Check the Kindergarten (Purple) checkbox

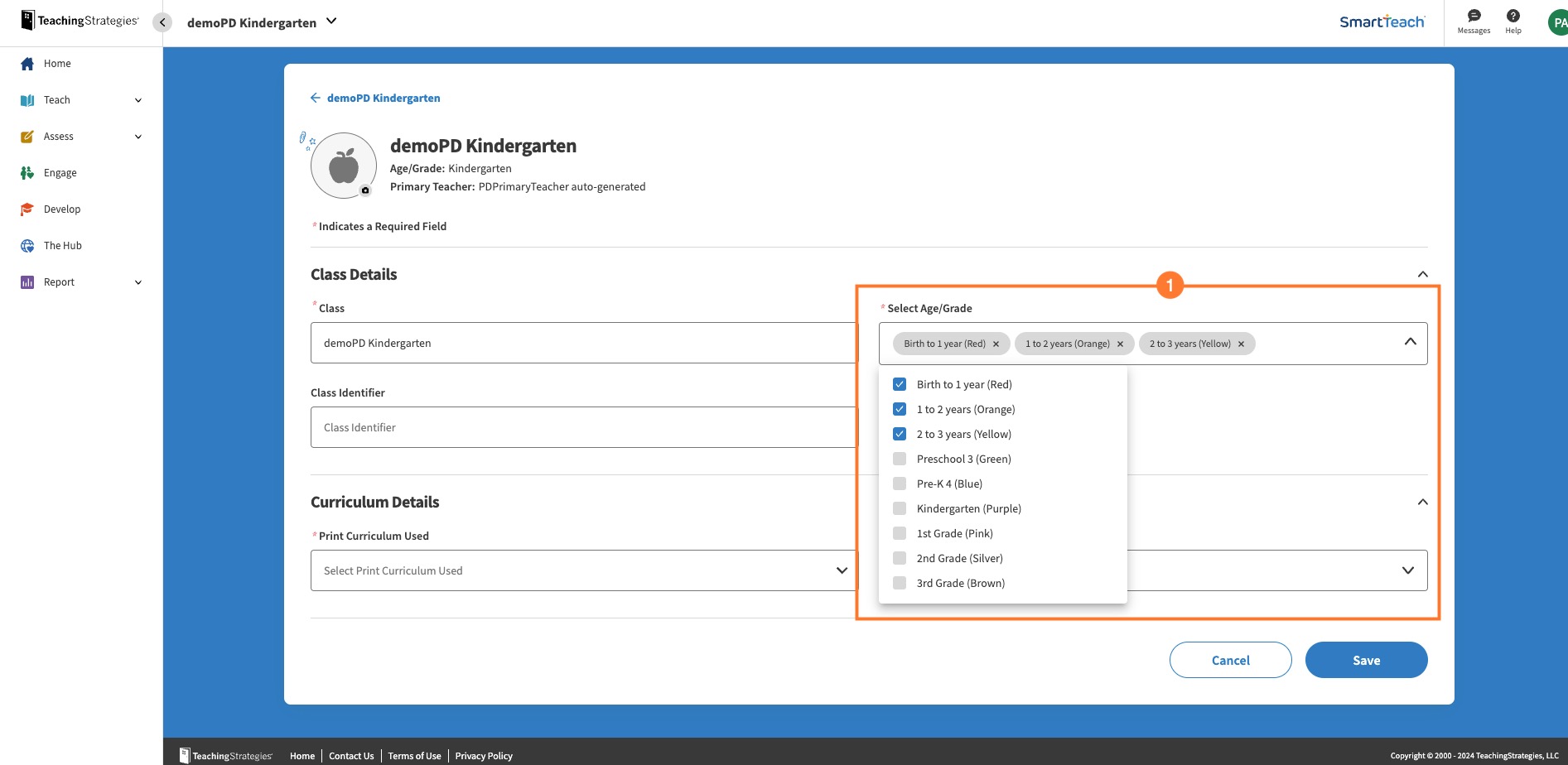pyautogui.click(x=900, y=508)
